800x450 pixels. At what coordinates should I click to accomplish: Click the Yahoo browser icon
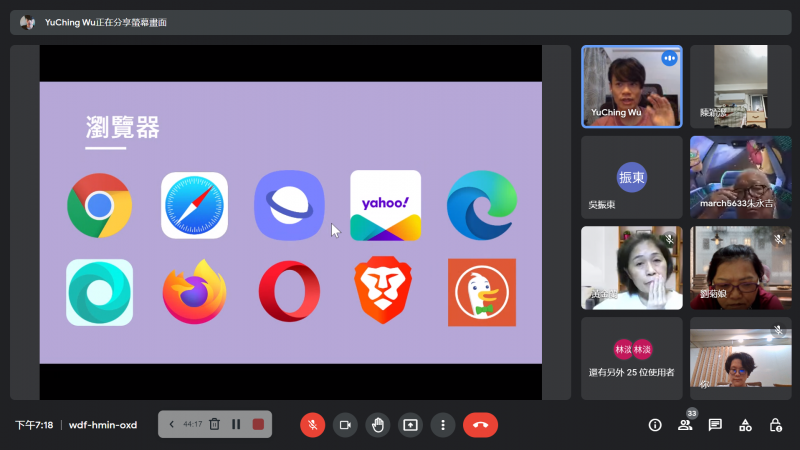[x=386, y=206]
